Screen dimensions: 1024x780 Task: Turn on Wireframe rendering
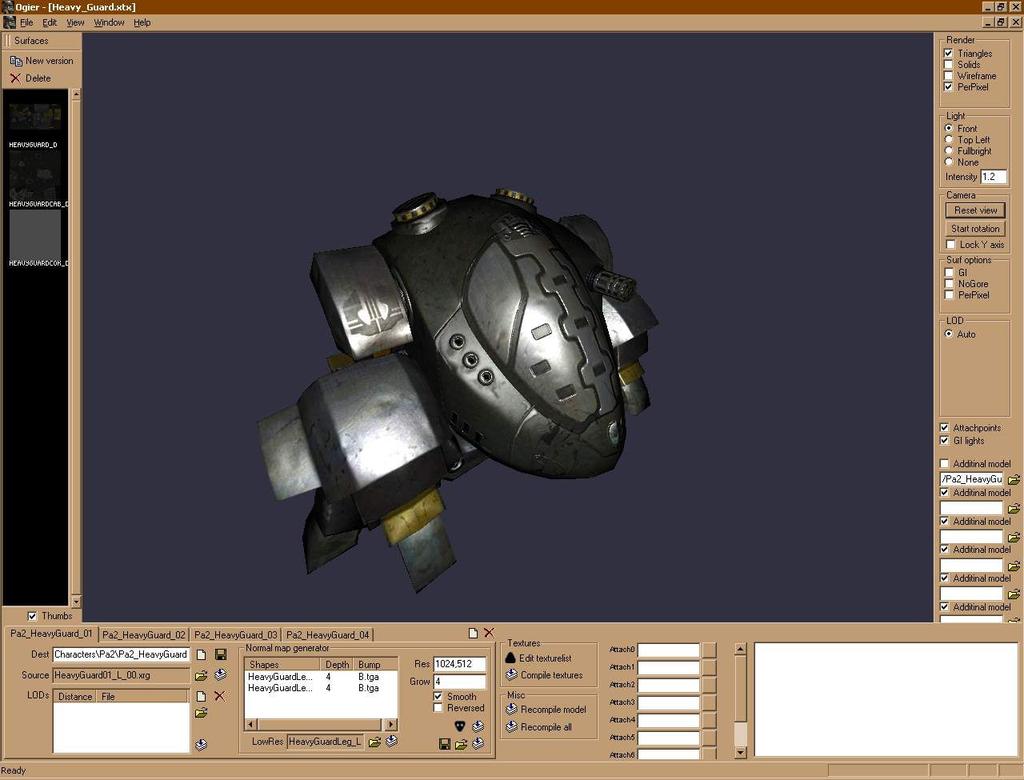coord(948,76)
